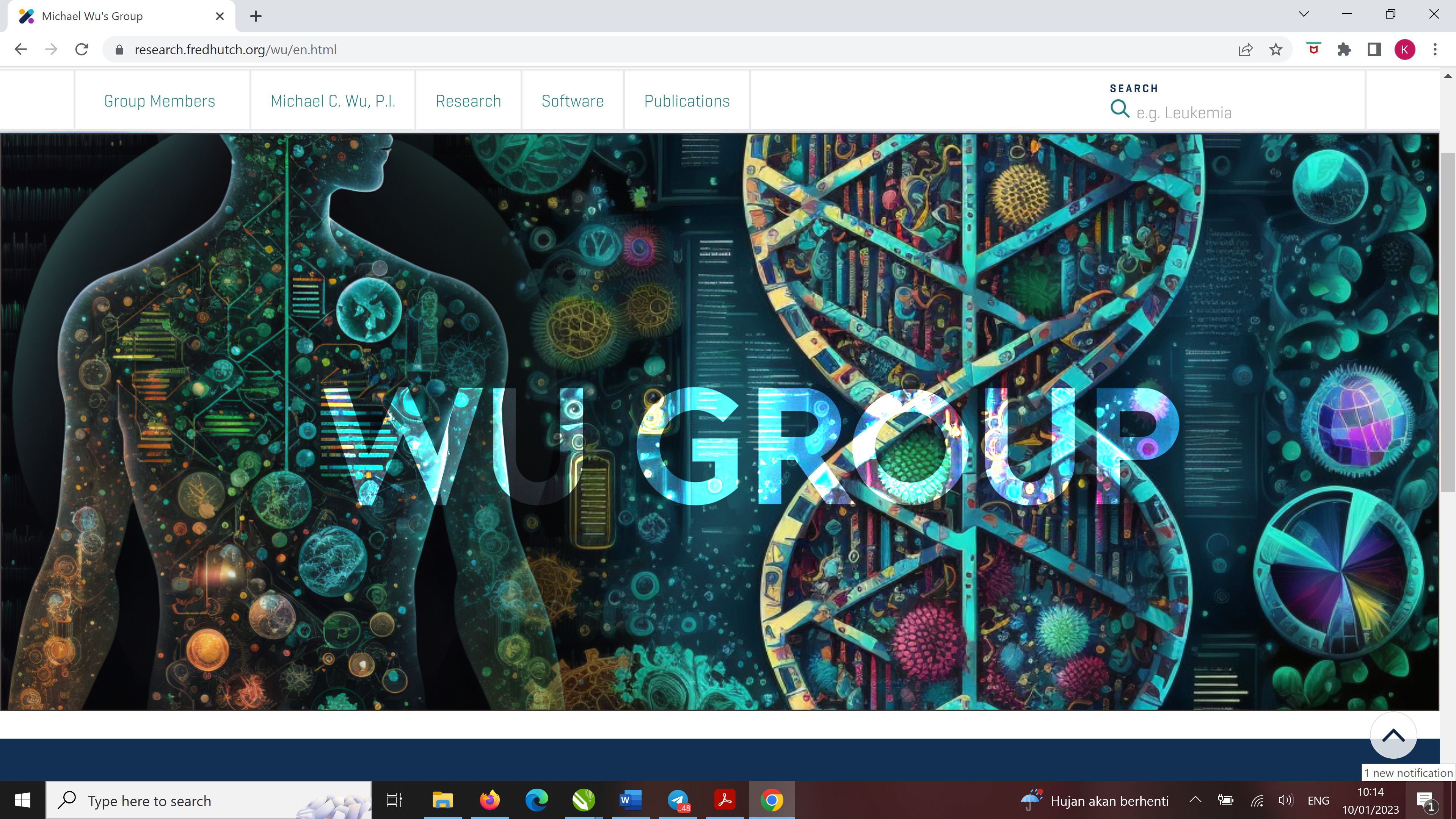1456x819 pixels.
Task: Open the red shield extension icon
Action: (1313, 49)
